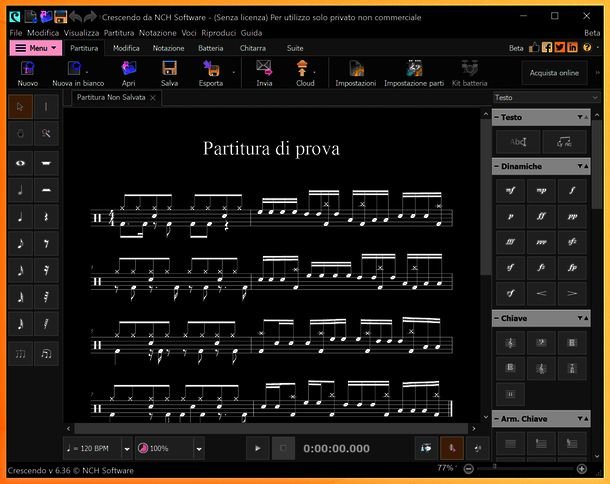The width and height of the screenshot is (610, 484).
Task: Open the 100% speed dropdown arrow
Action: (199, 449)
